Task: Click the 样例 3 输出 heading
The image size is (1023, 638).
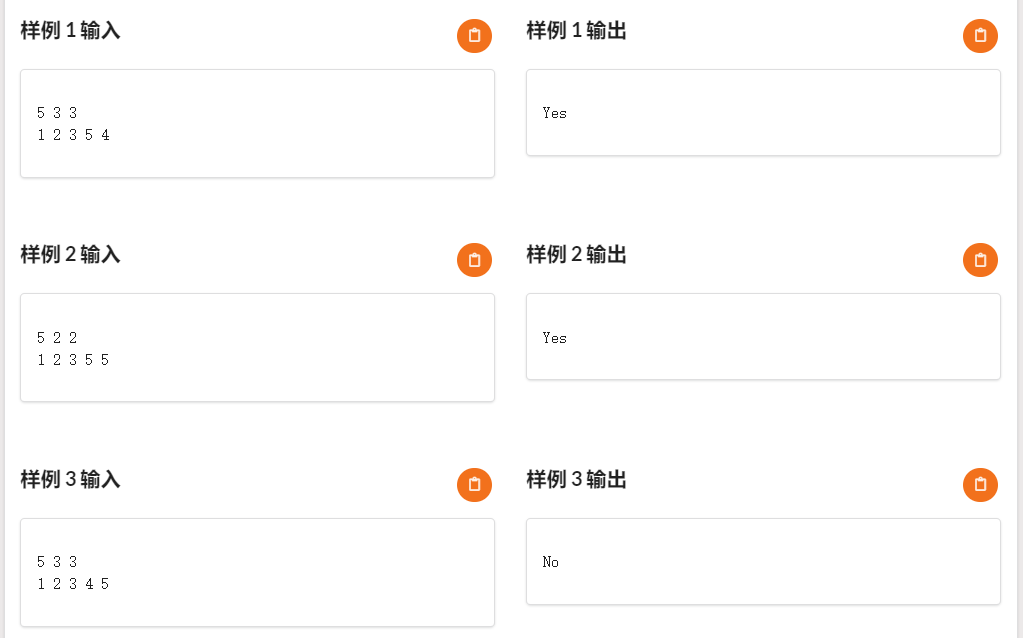Action: pyautogui.click(x=576, y=479)
